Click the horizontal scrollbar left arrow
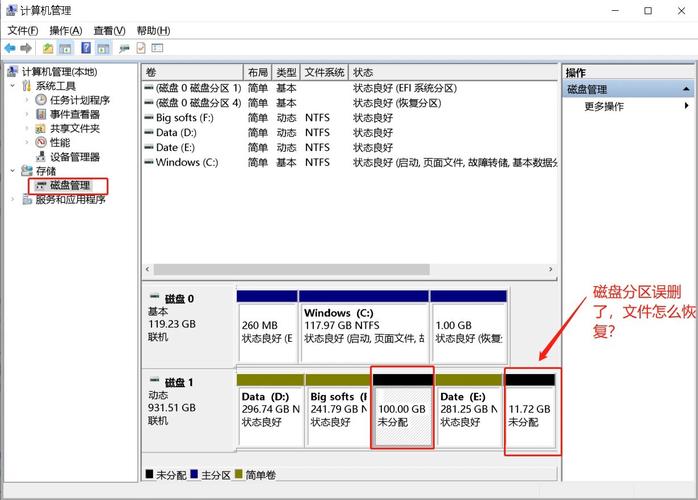The width and height of the screenshot is (698, 500). tap(148, 269)
